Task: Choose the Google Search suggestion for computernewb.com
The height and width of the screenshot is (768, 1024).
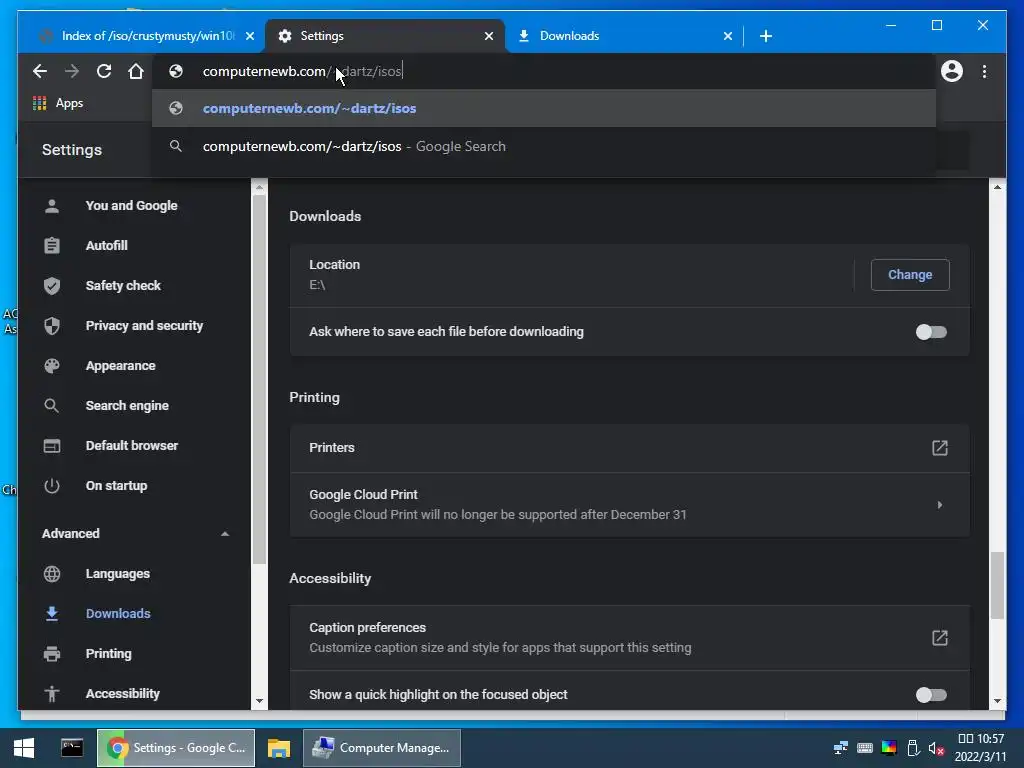Action: (x=543, y=146)
